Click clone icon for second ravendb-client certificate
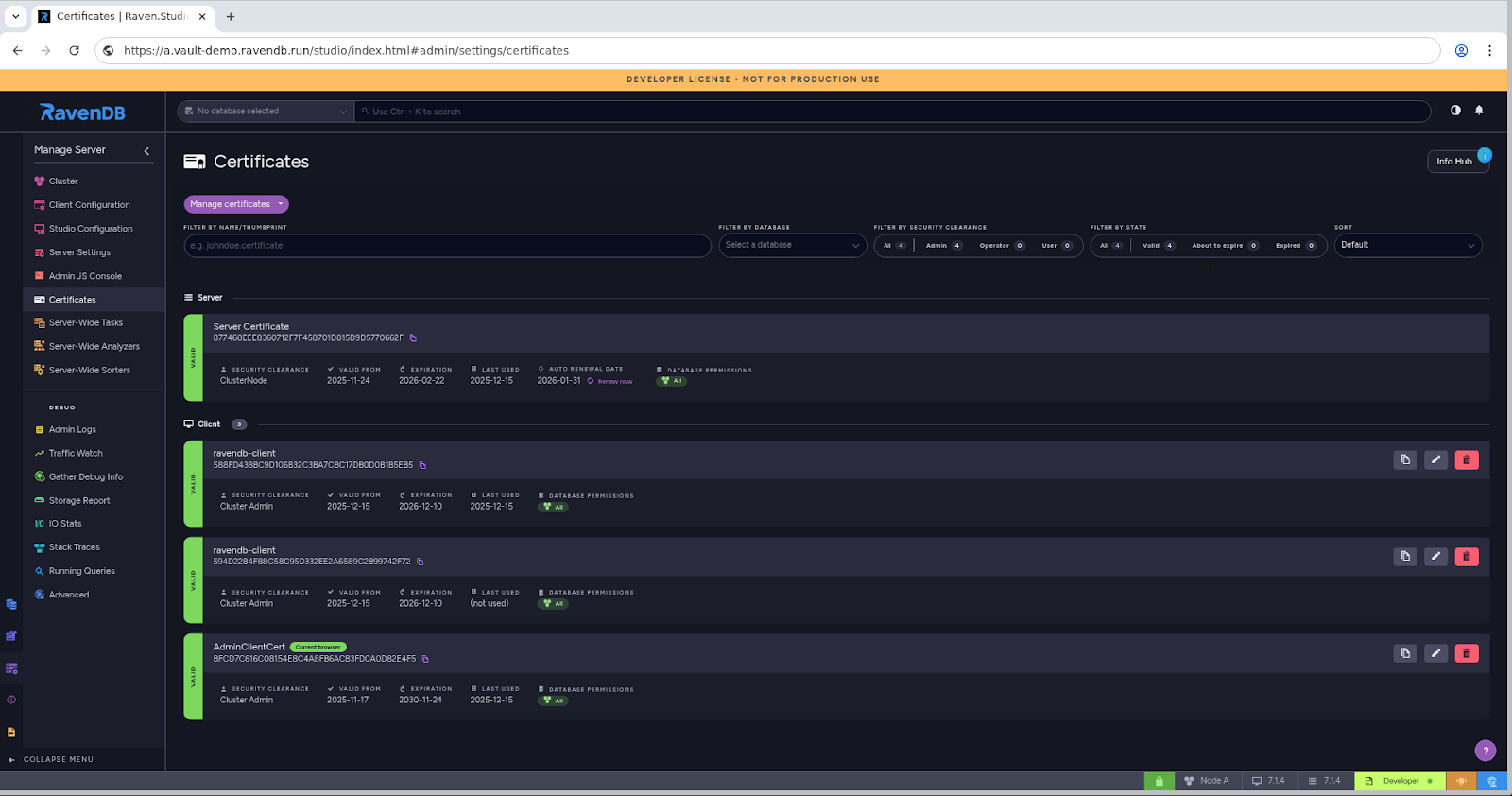 [x=1405, y=557]
